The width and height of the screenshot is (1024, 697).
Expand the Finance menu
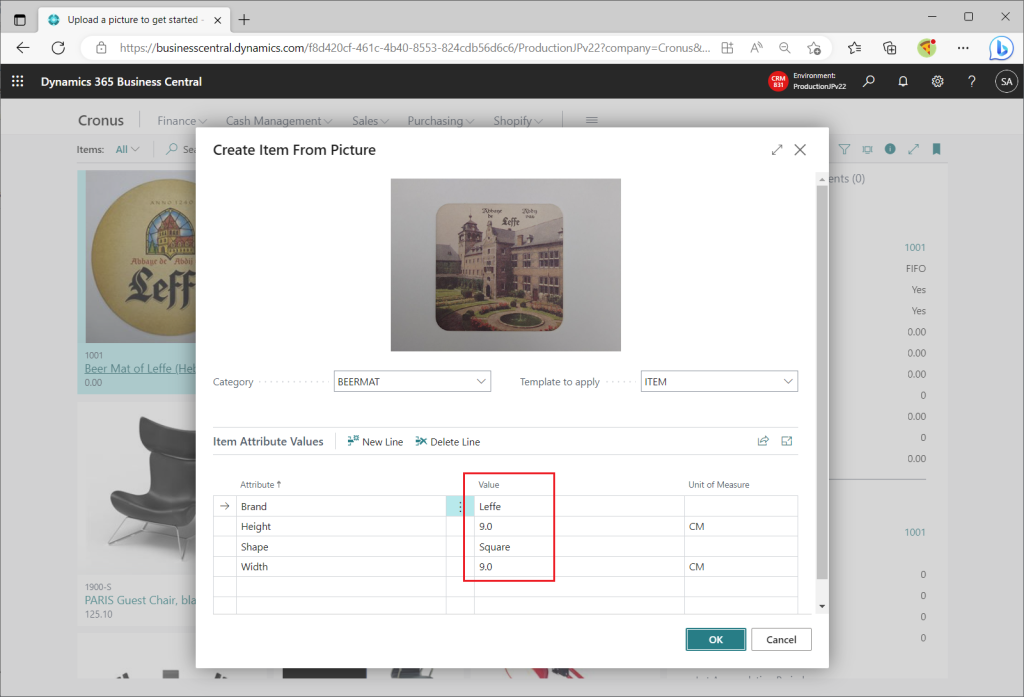pyautogui.click(x=182, y=121)
